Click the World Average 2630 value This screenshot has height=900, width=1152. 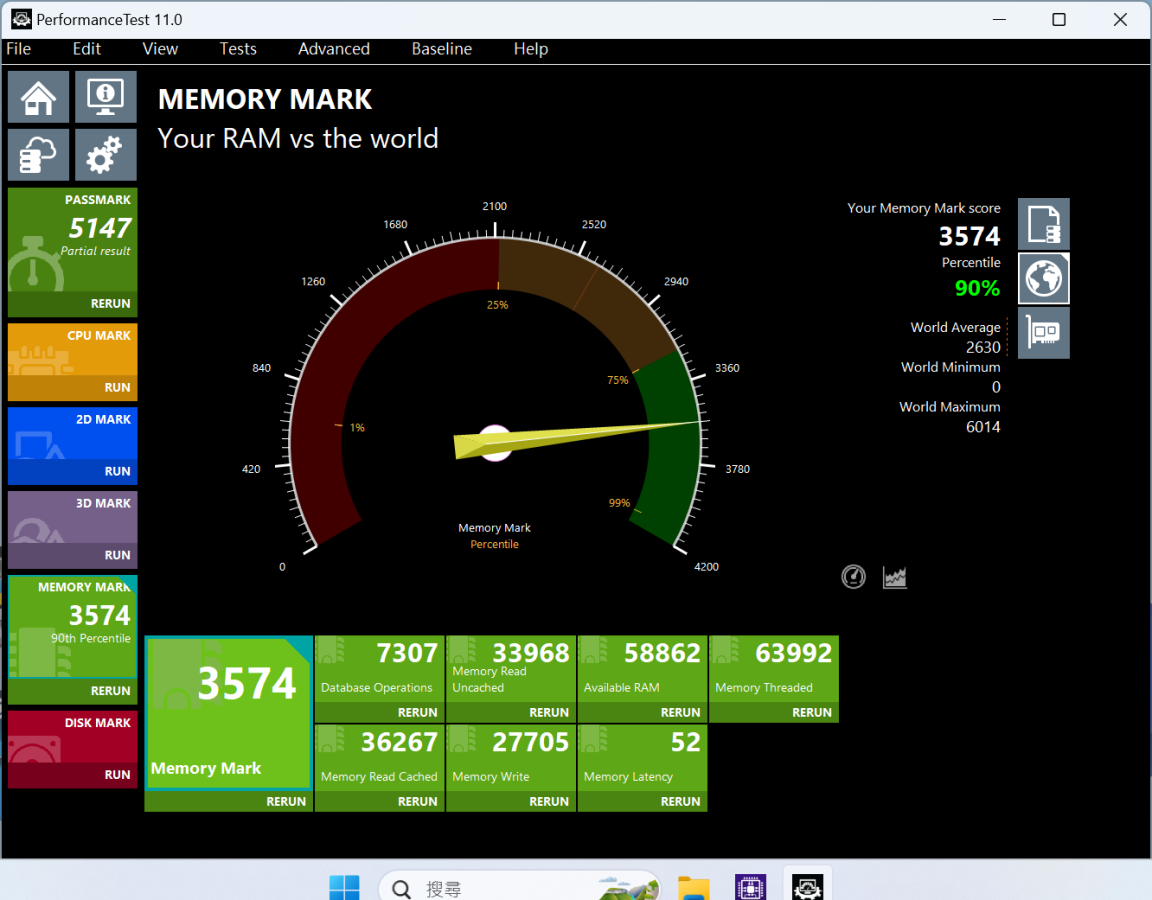pyautogui.click(x=983, y=348)
